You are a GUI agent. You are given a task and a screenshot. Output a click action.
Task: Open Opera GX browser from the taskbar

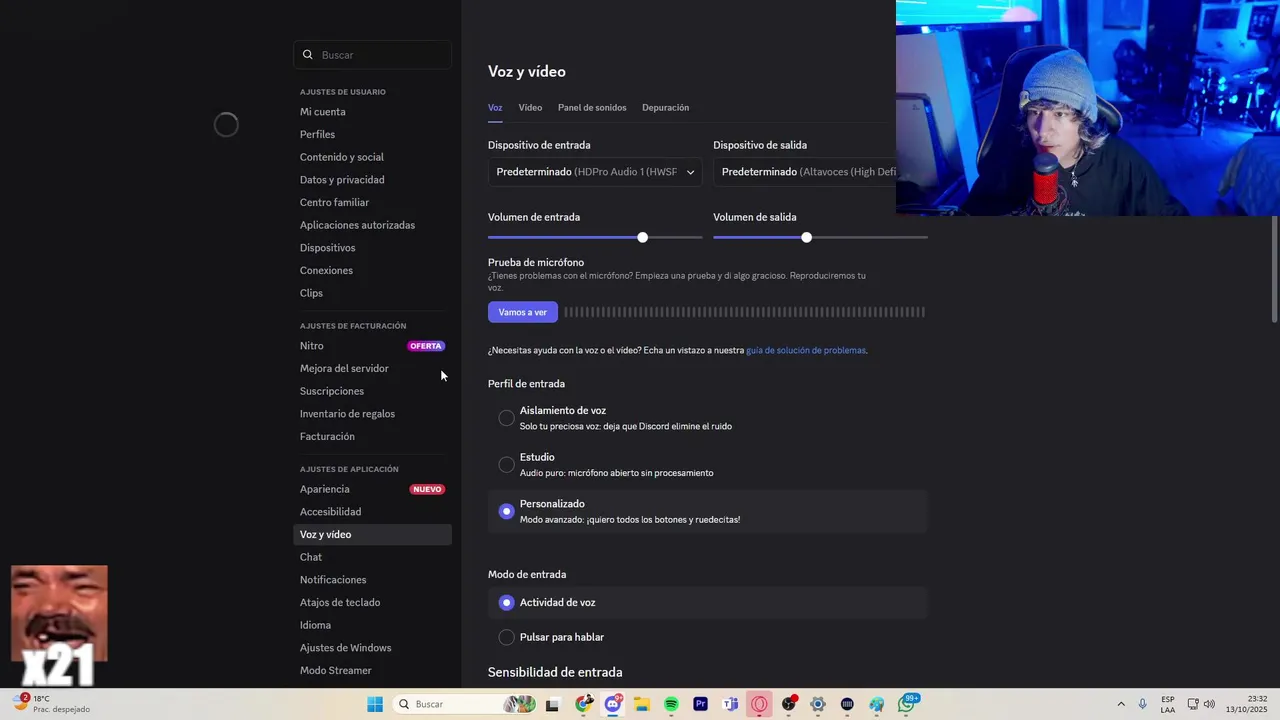[x=759, y=704]
